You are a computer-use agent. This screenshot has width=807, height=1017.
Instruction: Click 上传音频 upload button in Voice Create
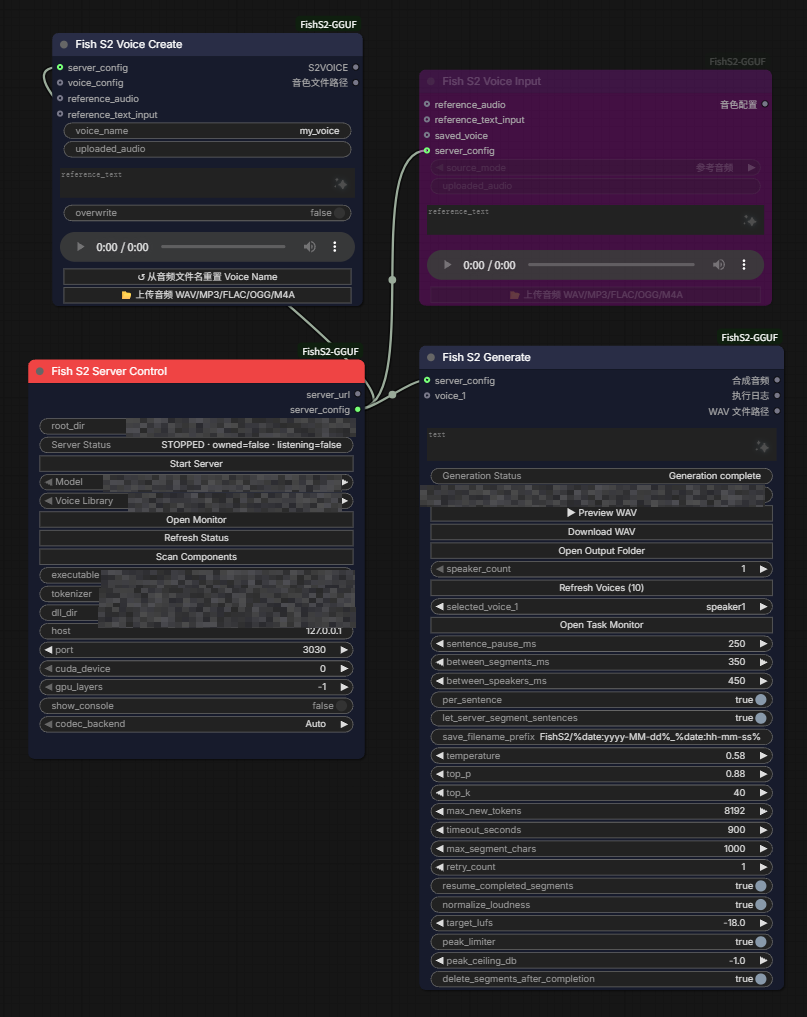[208, 295]
